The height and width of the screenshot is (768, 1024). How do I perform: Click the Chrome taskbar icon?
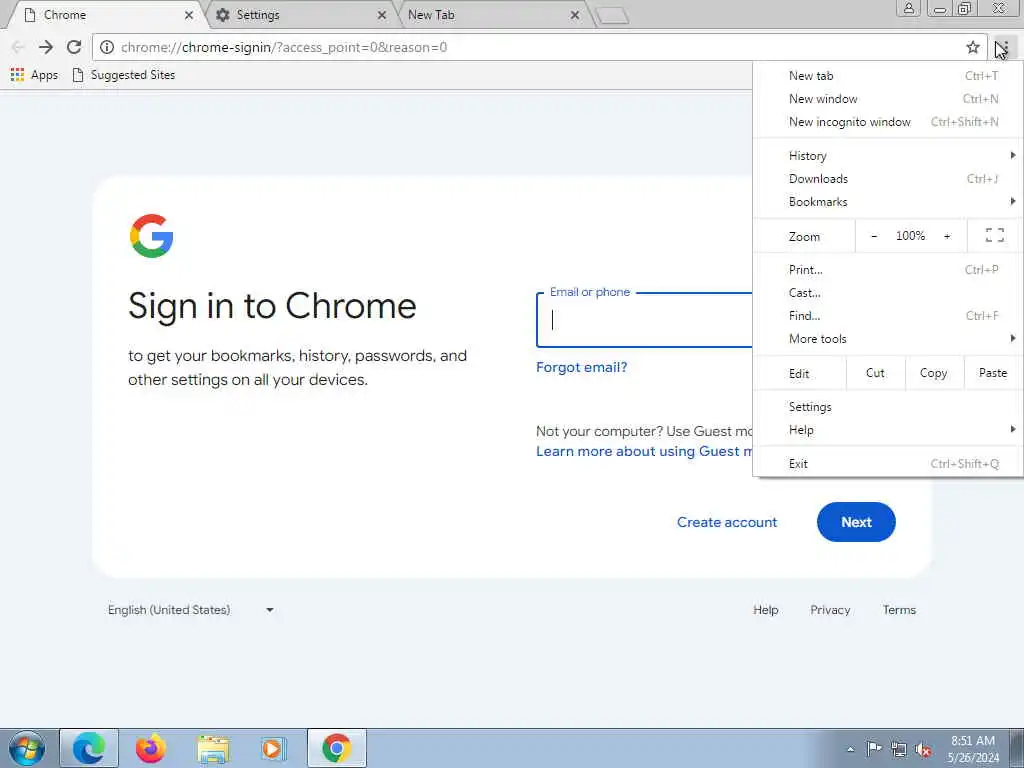coord(337,748)
